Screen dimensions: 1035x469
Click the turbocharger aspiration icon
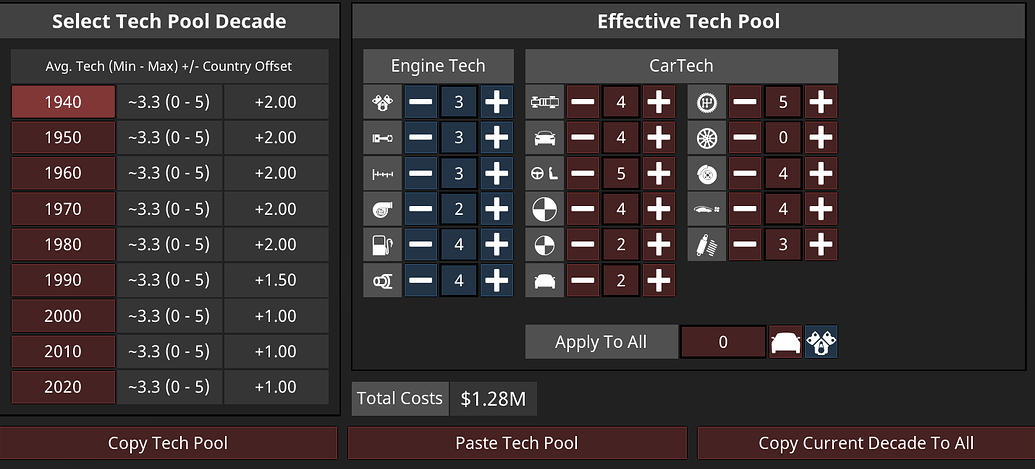tap(382, 209)
